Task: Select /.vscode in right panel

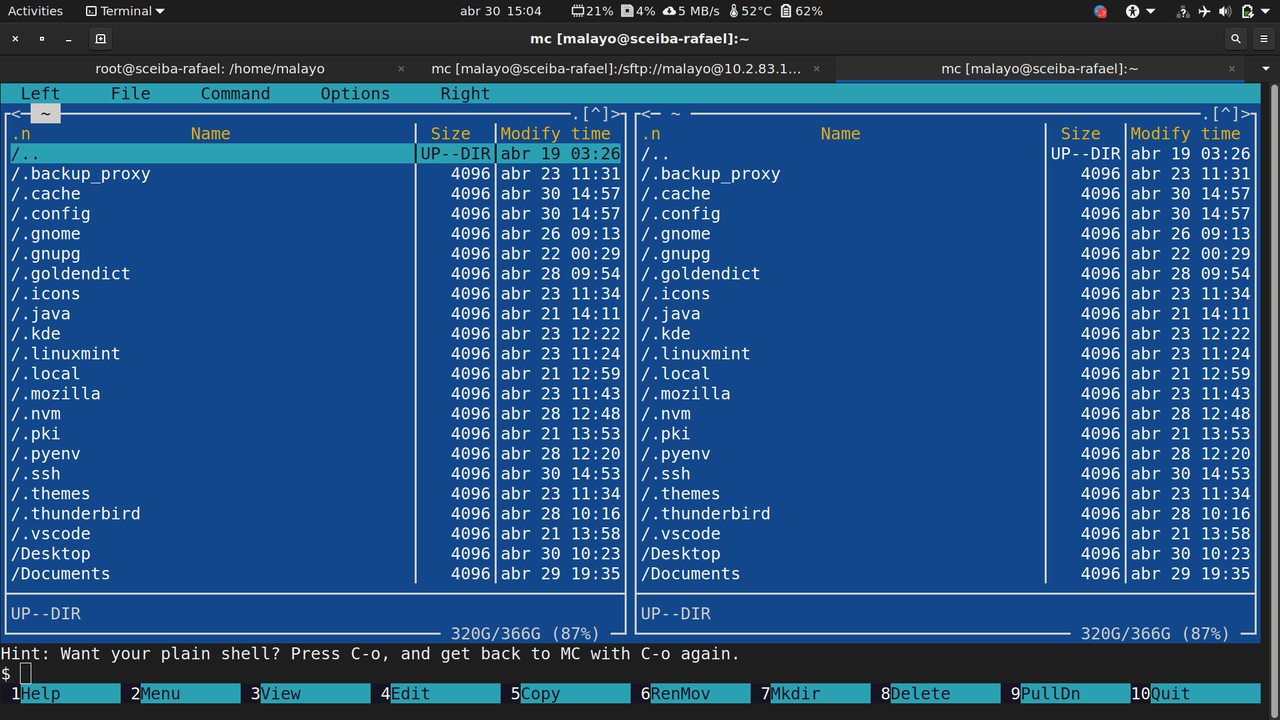Action: (945, 534)
